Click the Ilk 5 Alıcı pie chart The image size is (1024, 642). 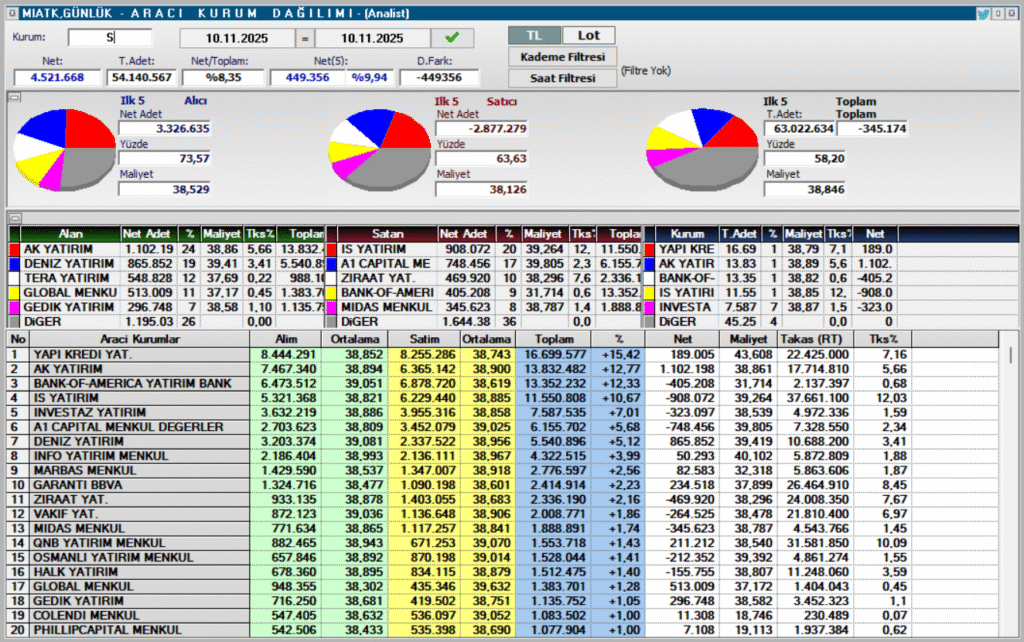click(63, 150)
